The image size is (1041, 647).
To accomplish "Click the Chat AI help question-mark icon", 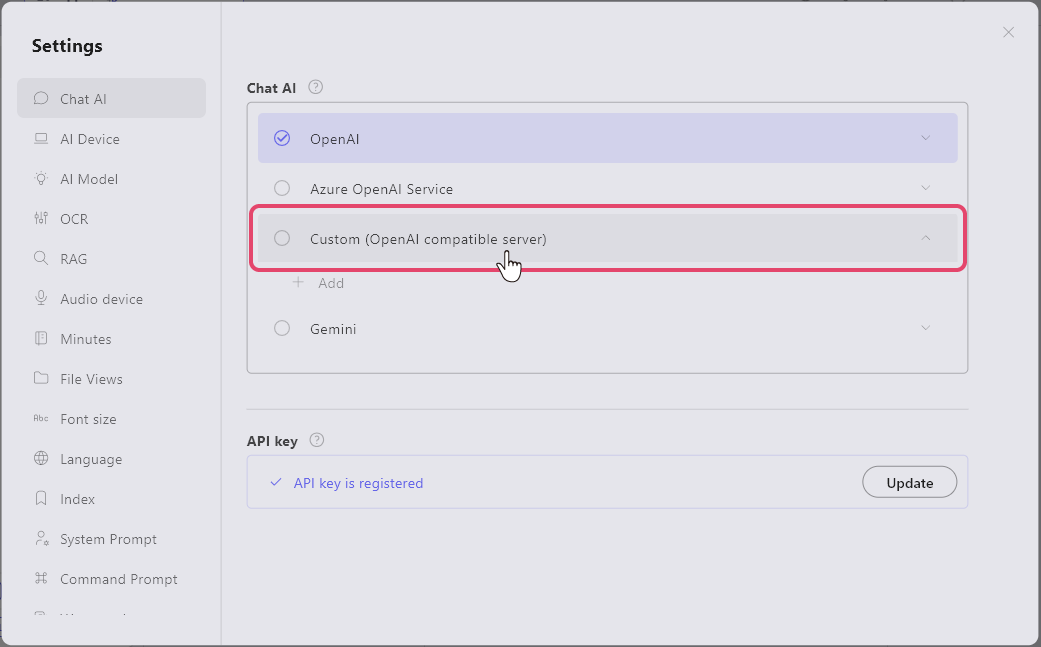I will [316, 87].
